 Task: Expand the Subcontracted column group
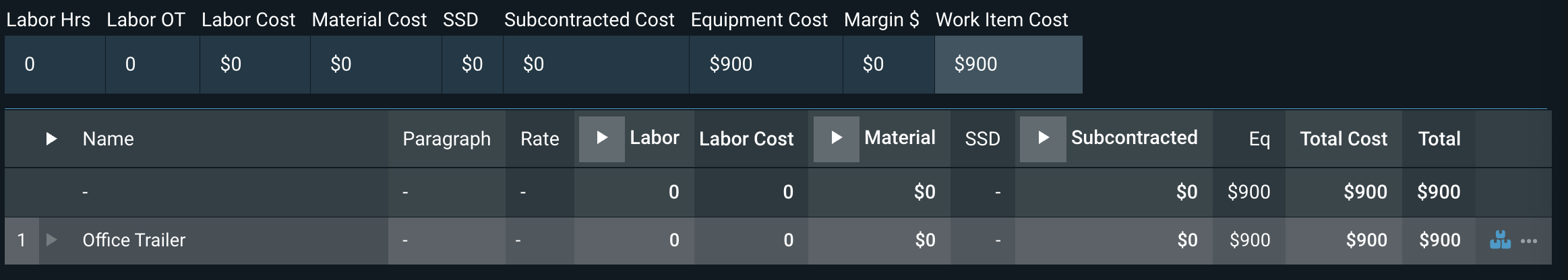click(1043, 139)
